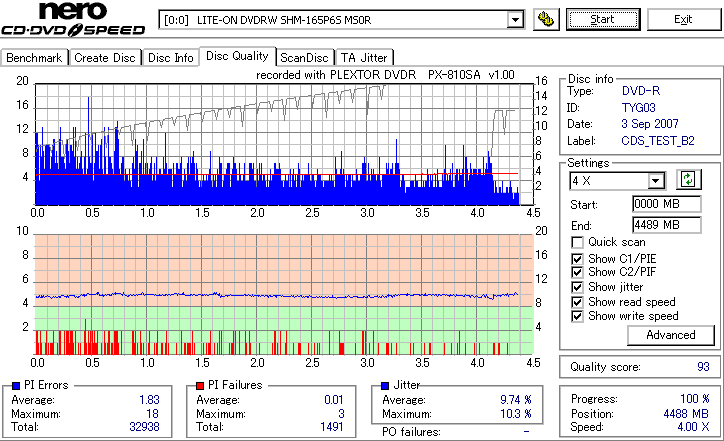Click the Nero CD-DVD Speed logo
Image resolution: width=724 pixels, height=441 pixels.
[x=73, y=19]
